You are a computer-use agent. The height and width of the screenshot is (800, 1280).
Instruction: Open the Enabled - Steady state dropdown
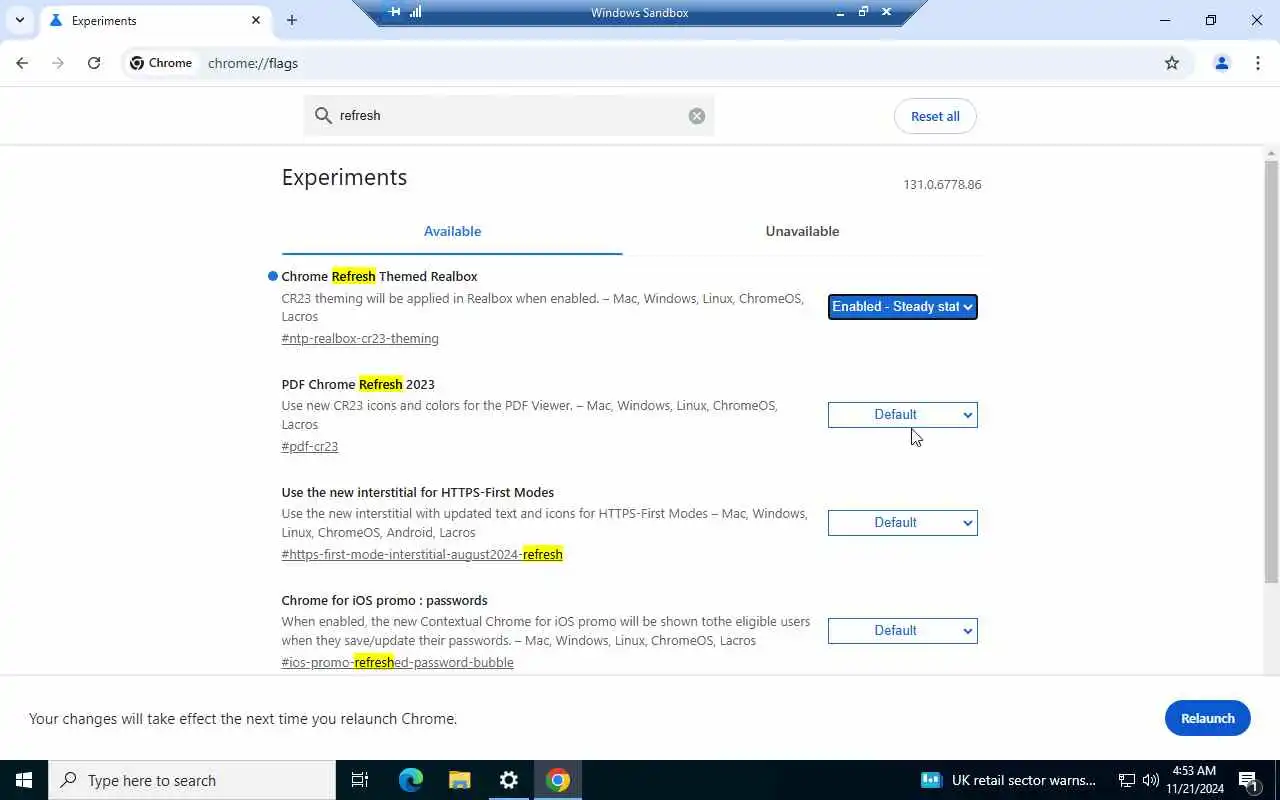902,307
